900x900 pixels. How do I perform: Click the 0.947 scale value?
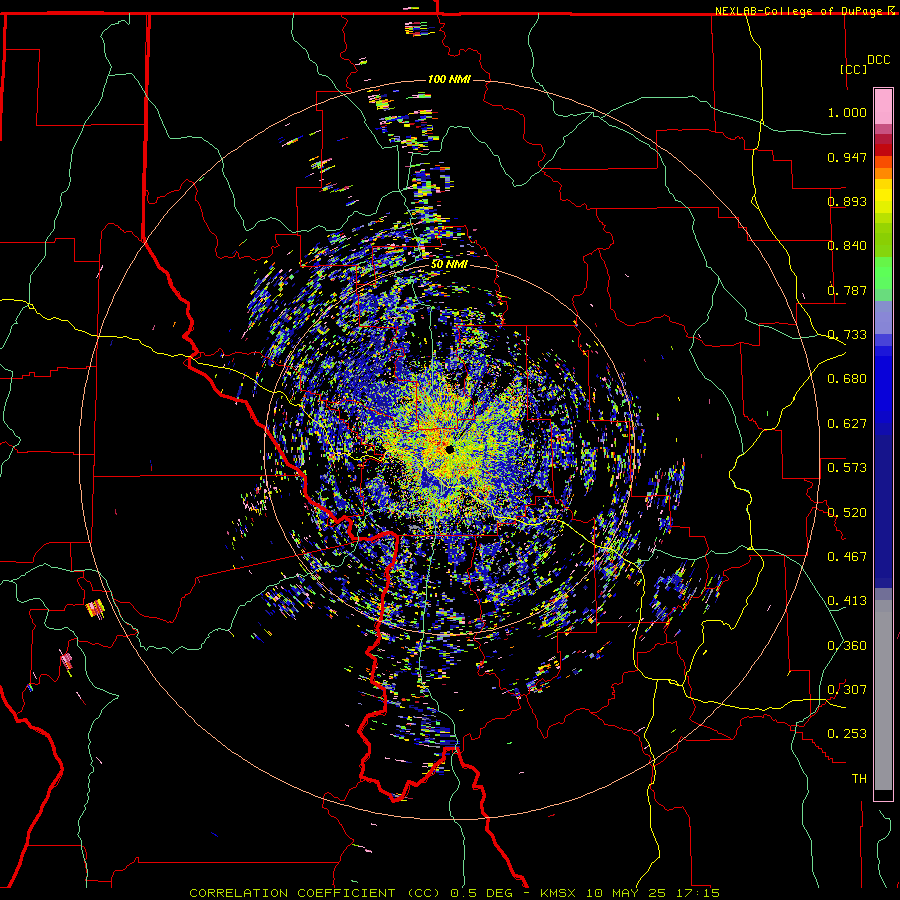coord(847,157)
